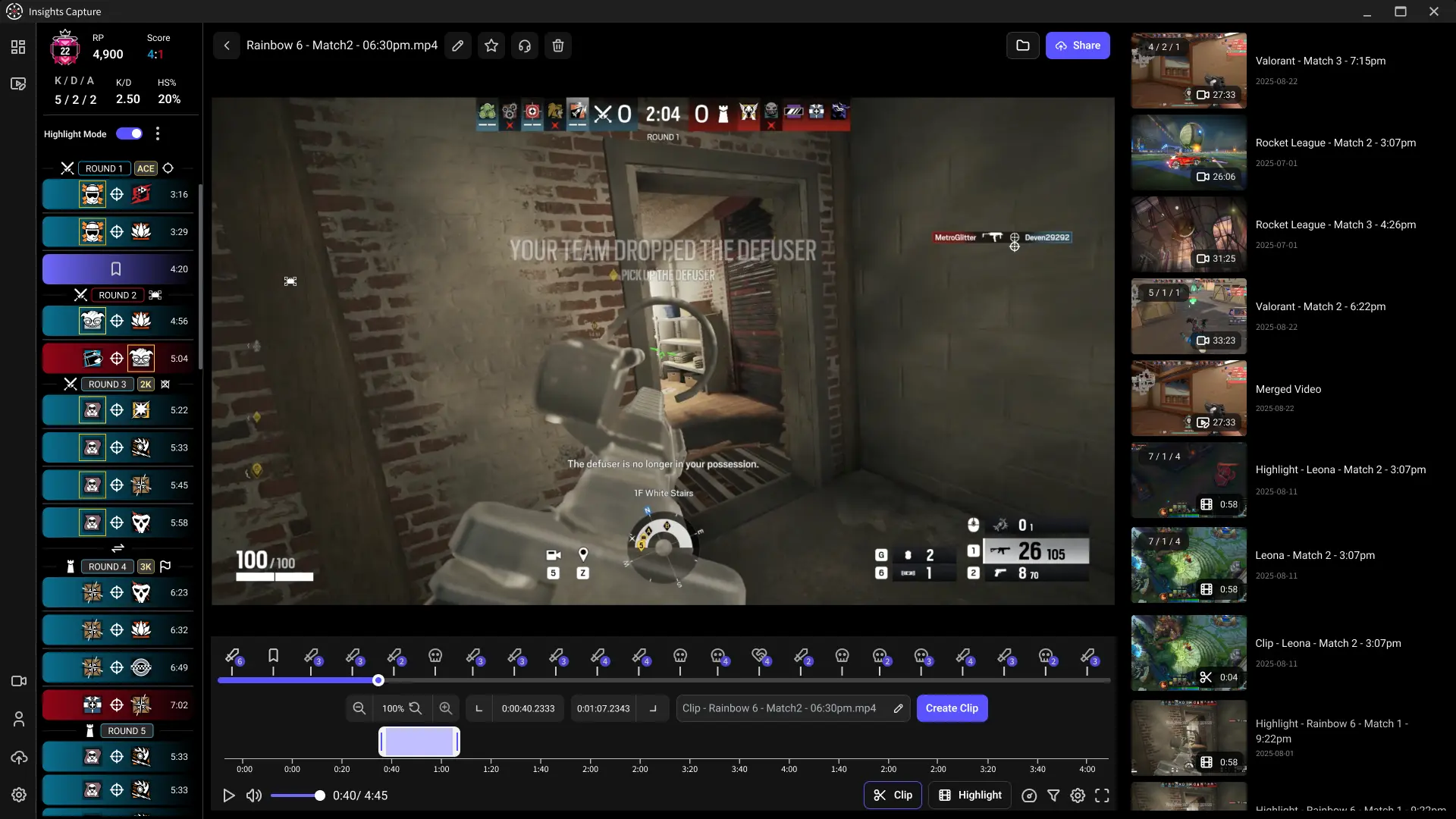This screenshot has width=1456, height=819.
Task: Open the settings gear in the left sidebar
Action: [19, 795]
